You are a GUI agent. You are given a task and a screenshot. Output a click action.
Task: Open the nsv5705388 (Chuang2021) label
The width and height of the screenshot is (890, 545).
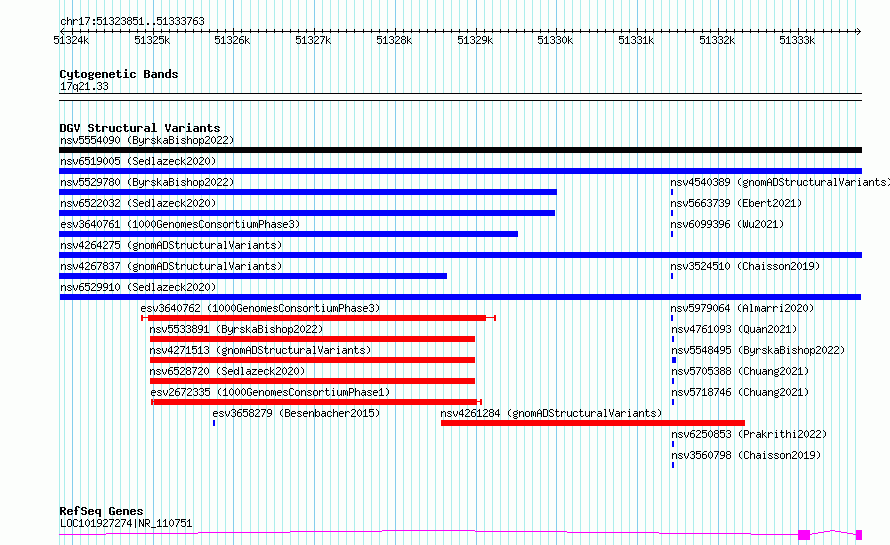tap(740, 371)
